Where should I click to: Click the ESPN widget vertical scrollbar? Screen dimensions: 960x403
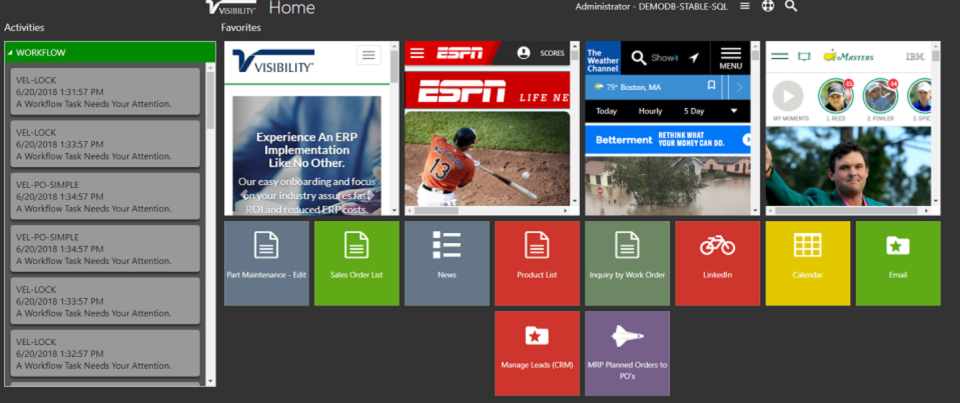574,122
